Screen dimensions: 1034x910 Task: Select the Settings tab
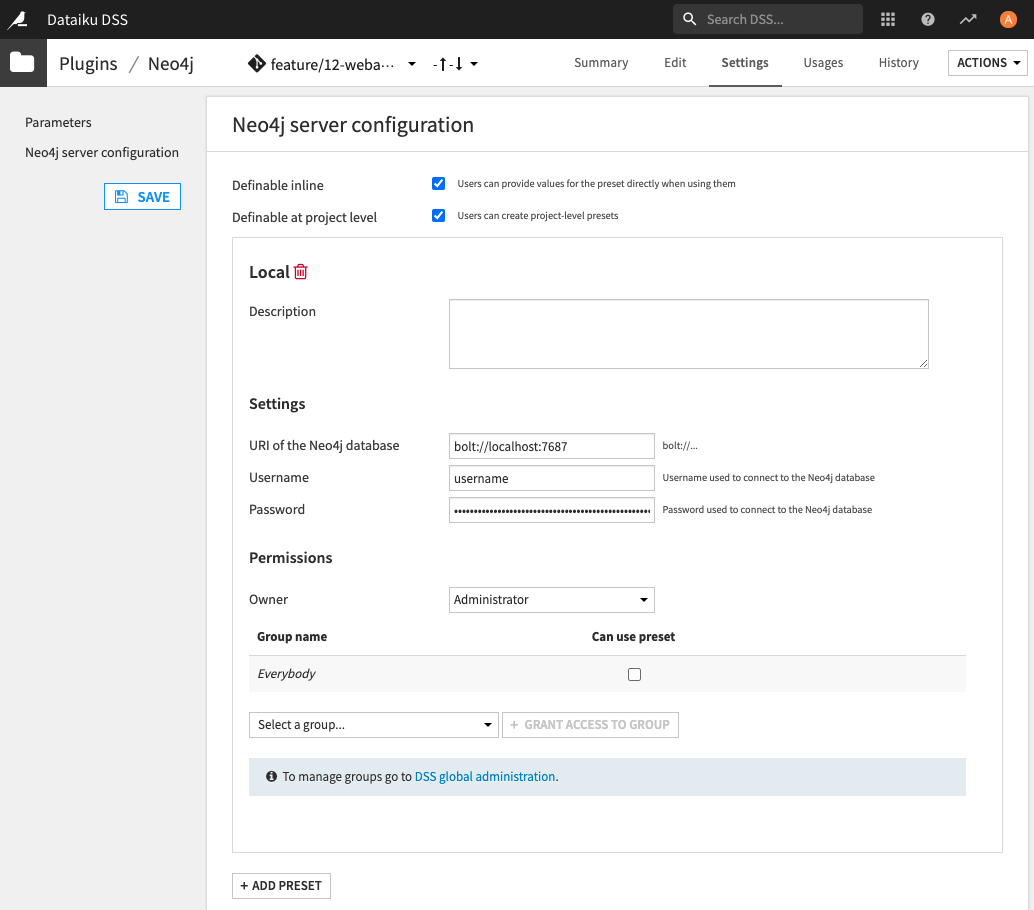(745, 63)
